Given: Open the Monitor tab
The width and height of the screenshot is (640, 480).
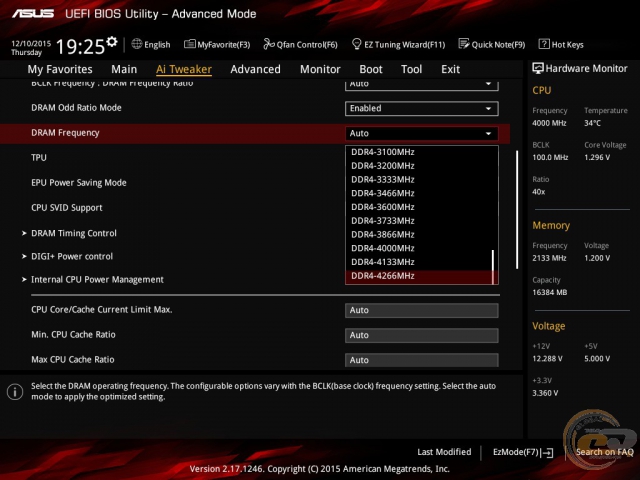Looking at the screenshot, I should pyautogui.click(x=320, y=69).
